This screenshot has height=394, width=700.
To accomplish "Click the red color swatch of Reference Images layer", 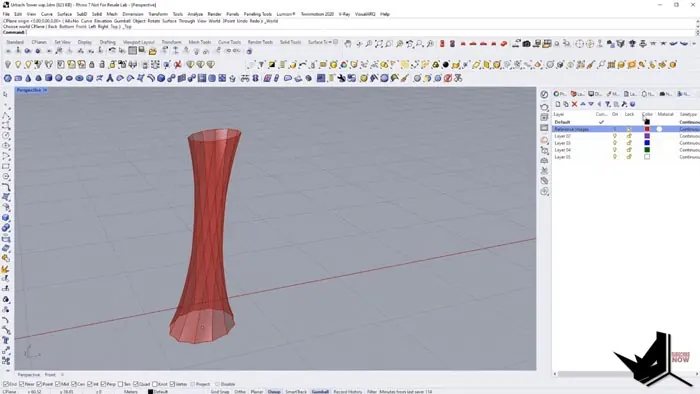I will coord(647,129).
